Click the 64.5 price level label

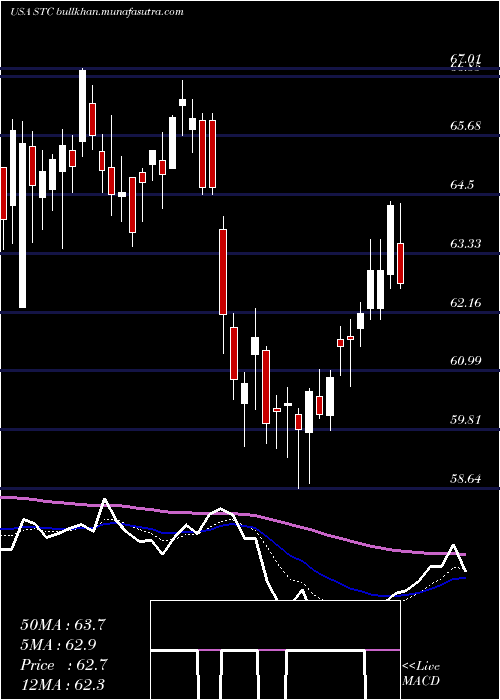[x=462, y=184]
